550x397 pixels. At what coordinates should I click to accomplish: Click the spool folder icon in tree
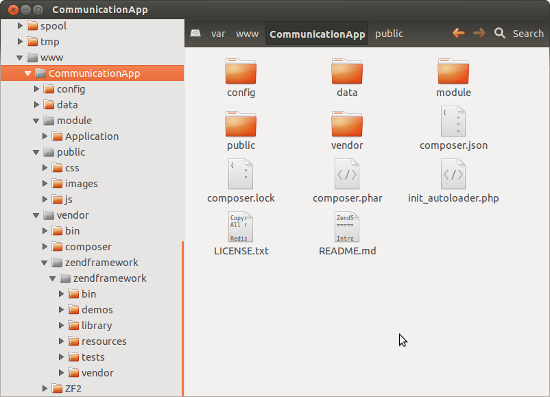(x=33, y=26)
